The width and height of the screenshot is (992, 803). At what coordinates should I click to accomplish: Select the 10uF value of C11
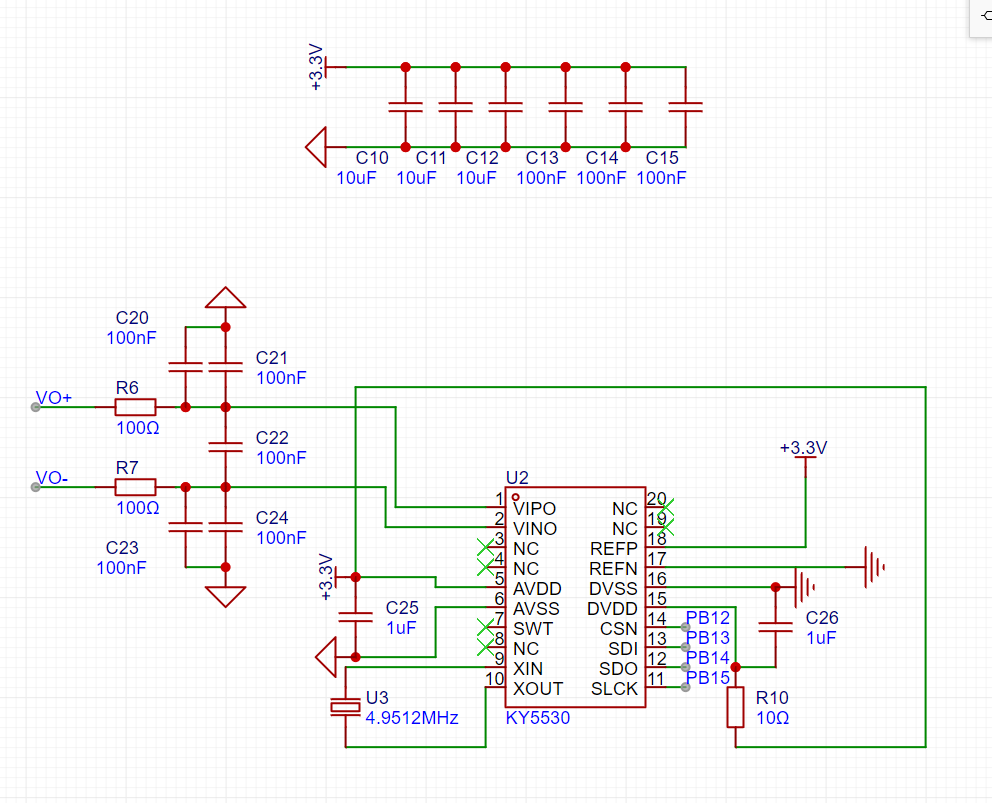[416, 178]
